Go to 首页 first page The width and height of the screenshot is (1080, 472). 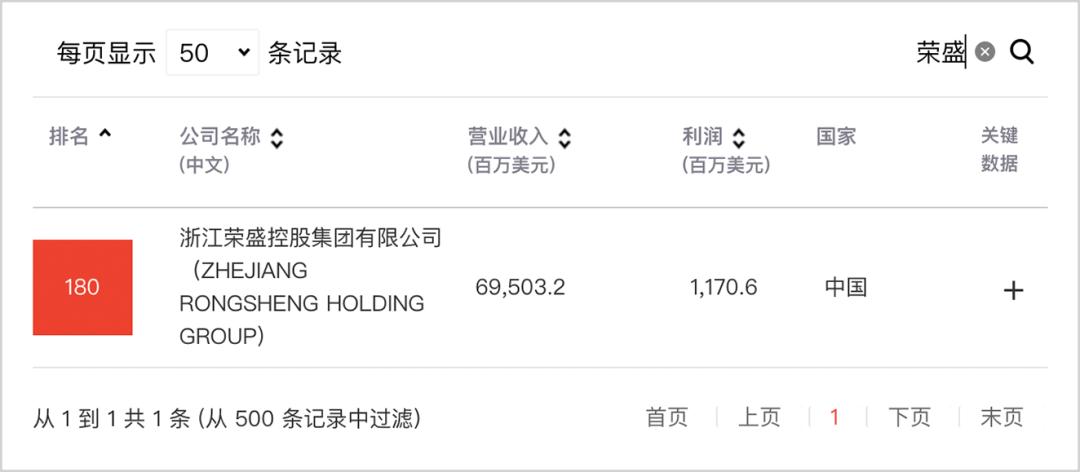pos(667,417)
